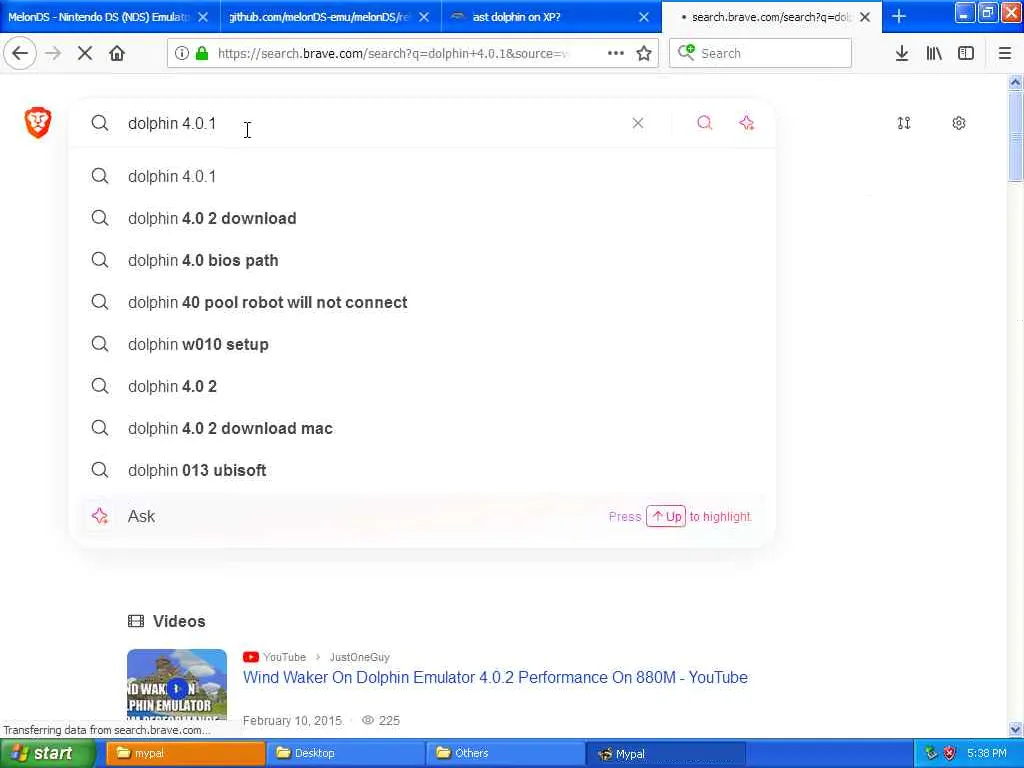Image resolution: width=1024 pixels, height=768 pixels.
Task: Switch to mypal folder in taskbar
Action: click(x=186, y=753)
